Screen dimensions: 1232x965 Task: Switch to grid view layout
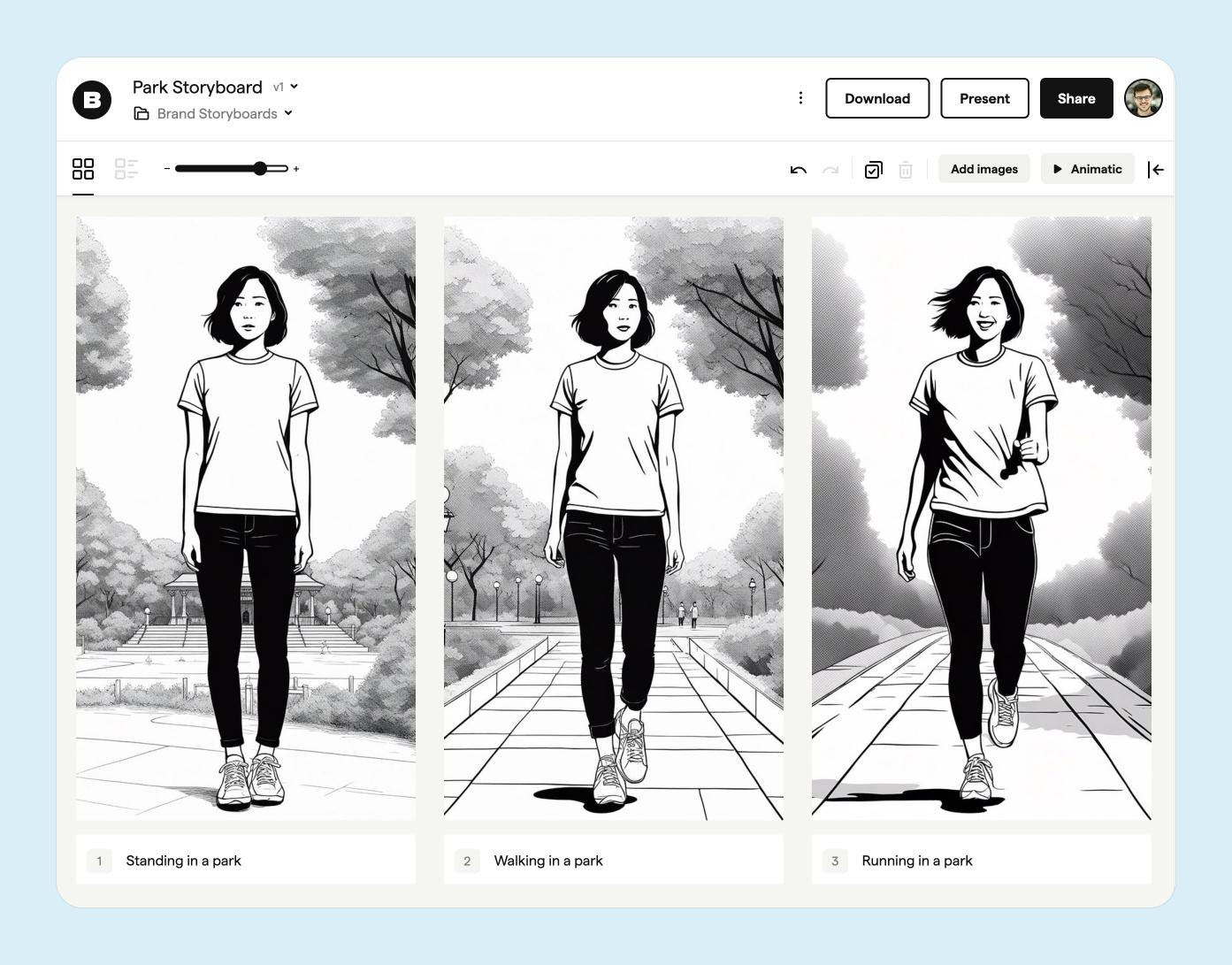pos(83,169)
